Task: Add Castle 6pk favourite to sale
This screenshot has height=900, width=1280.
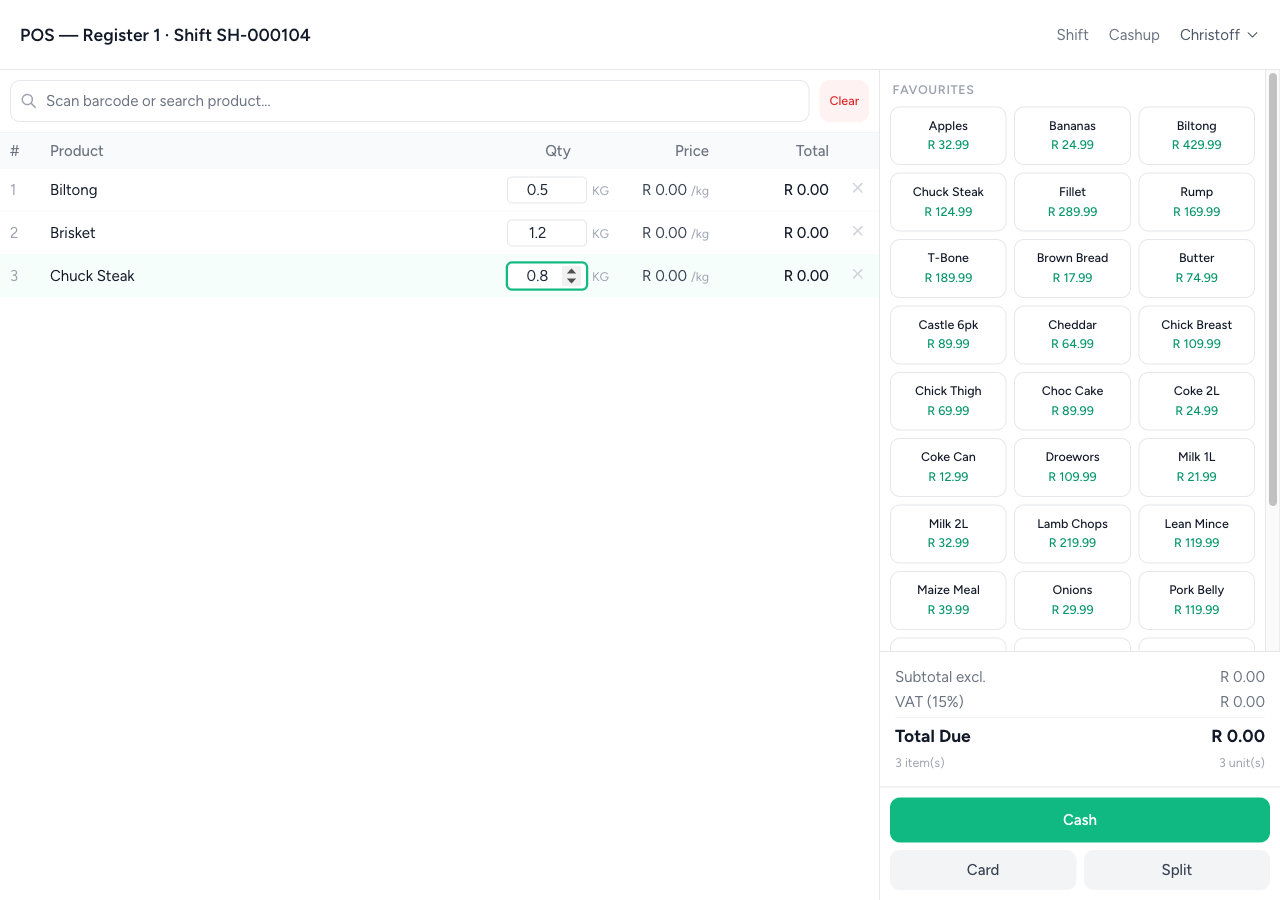Action: point(948,334)
